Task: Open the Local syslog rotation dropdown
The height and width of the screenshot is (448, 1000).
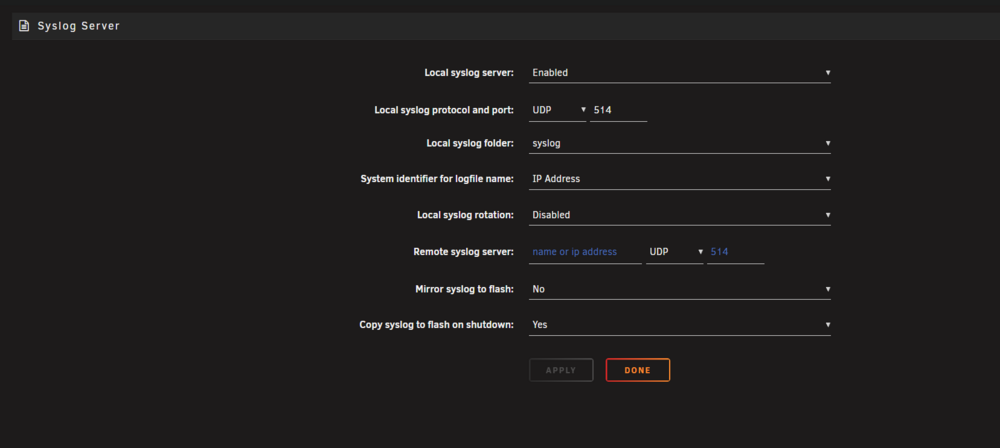Action: (680, 215)
